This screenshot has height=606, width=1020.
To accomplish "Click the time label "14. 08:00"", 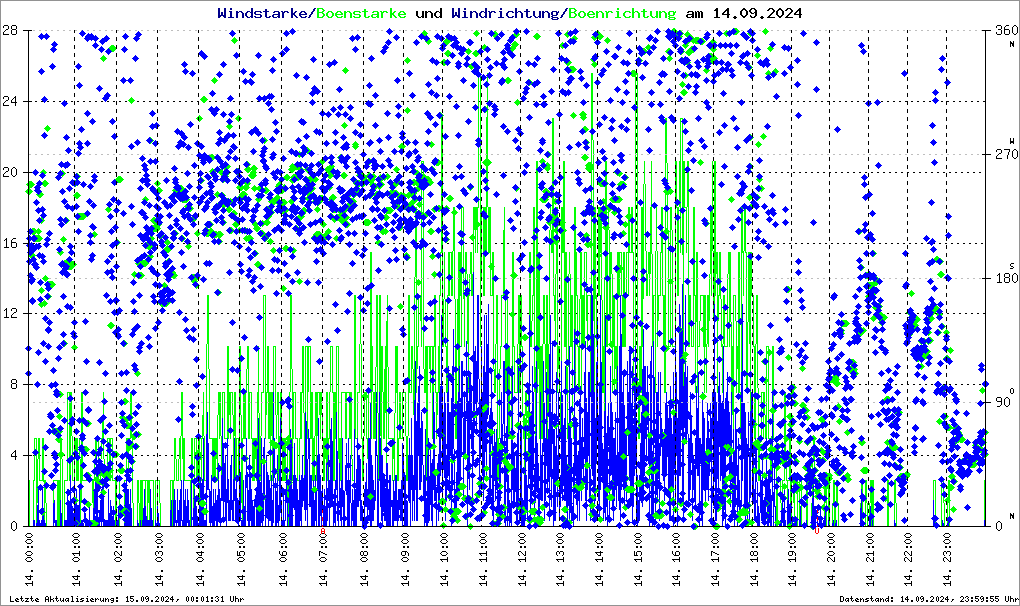I will [364, 560].
